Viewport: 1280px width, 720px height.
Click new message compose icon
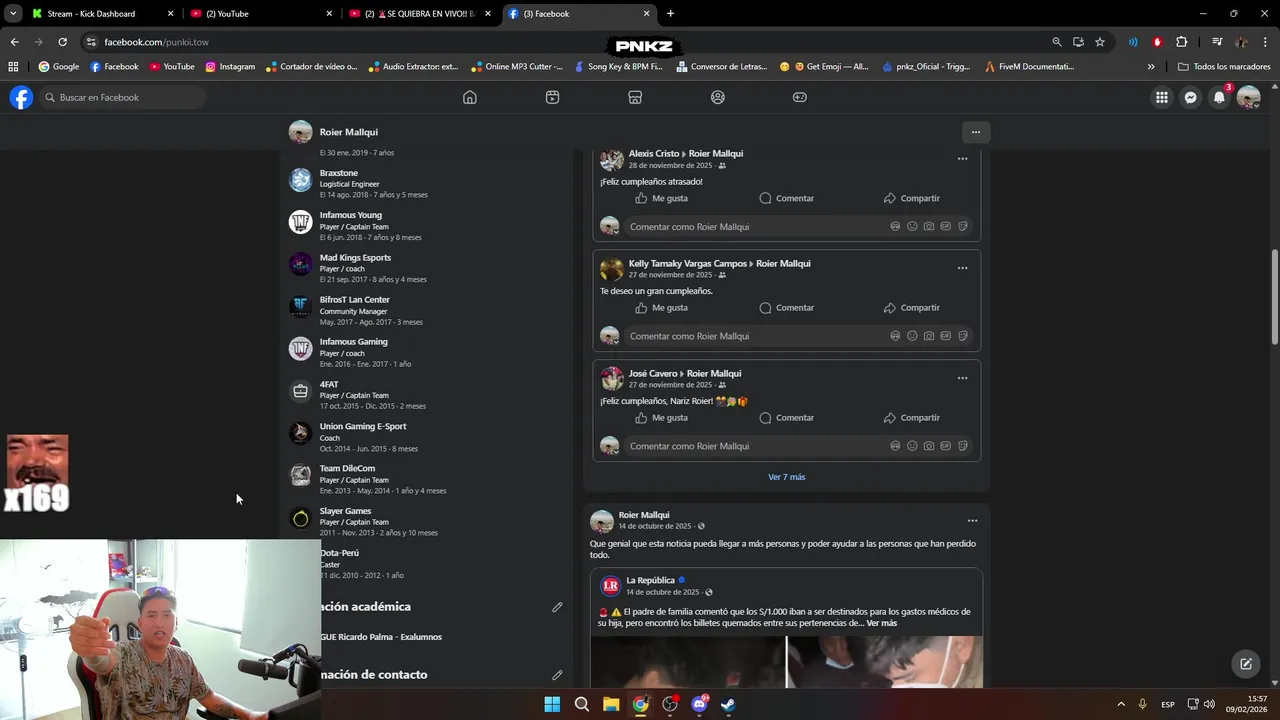pyautogui.click(x=1246, y=663)
